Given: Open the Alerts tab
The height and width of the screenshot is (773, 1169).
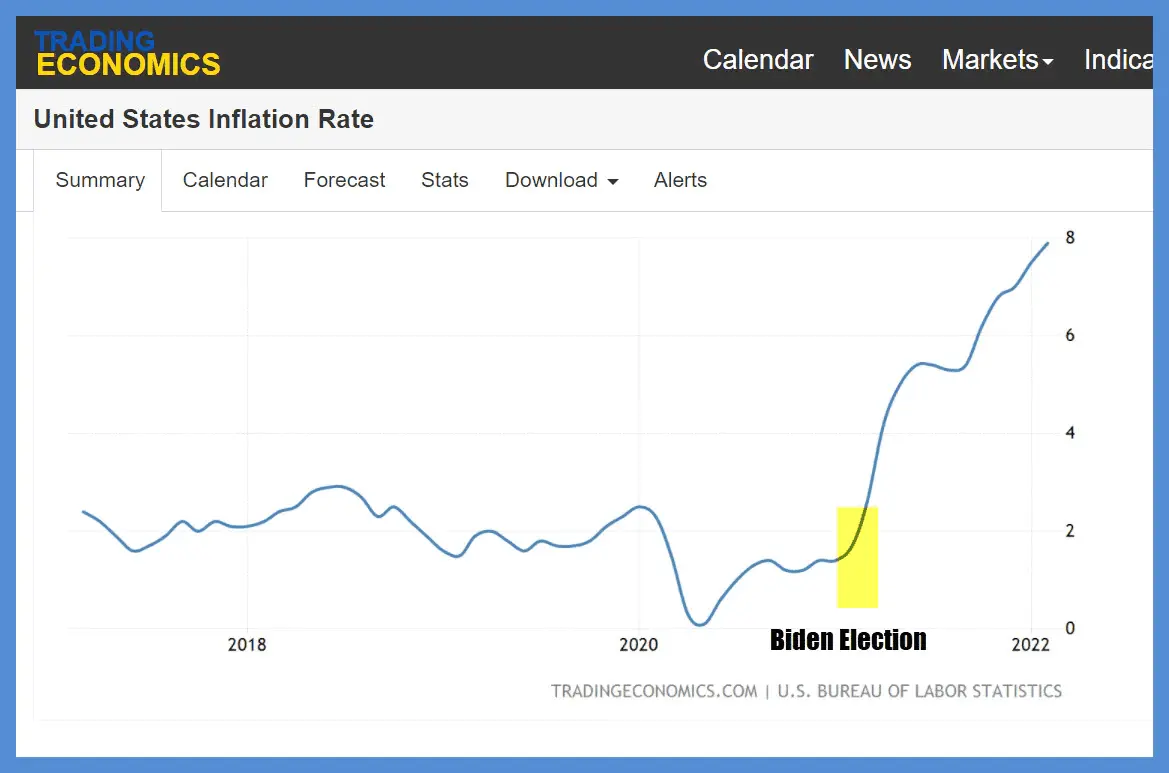Looking at the screenshot, I should 680,180.
